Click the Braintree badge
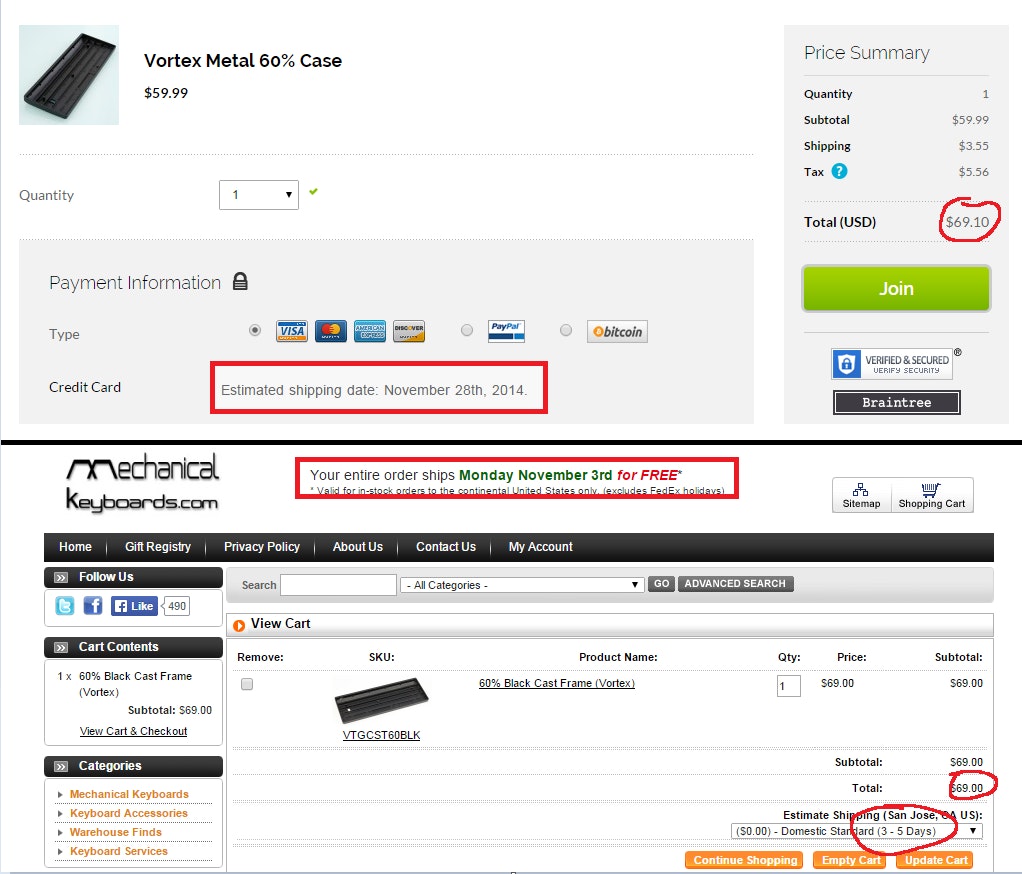 click(896, 402)
